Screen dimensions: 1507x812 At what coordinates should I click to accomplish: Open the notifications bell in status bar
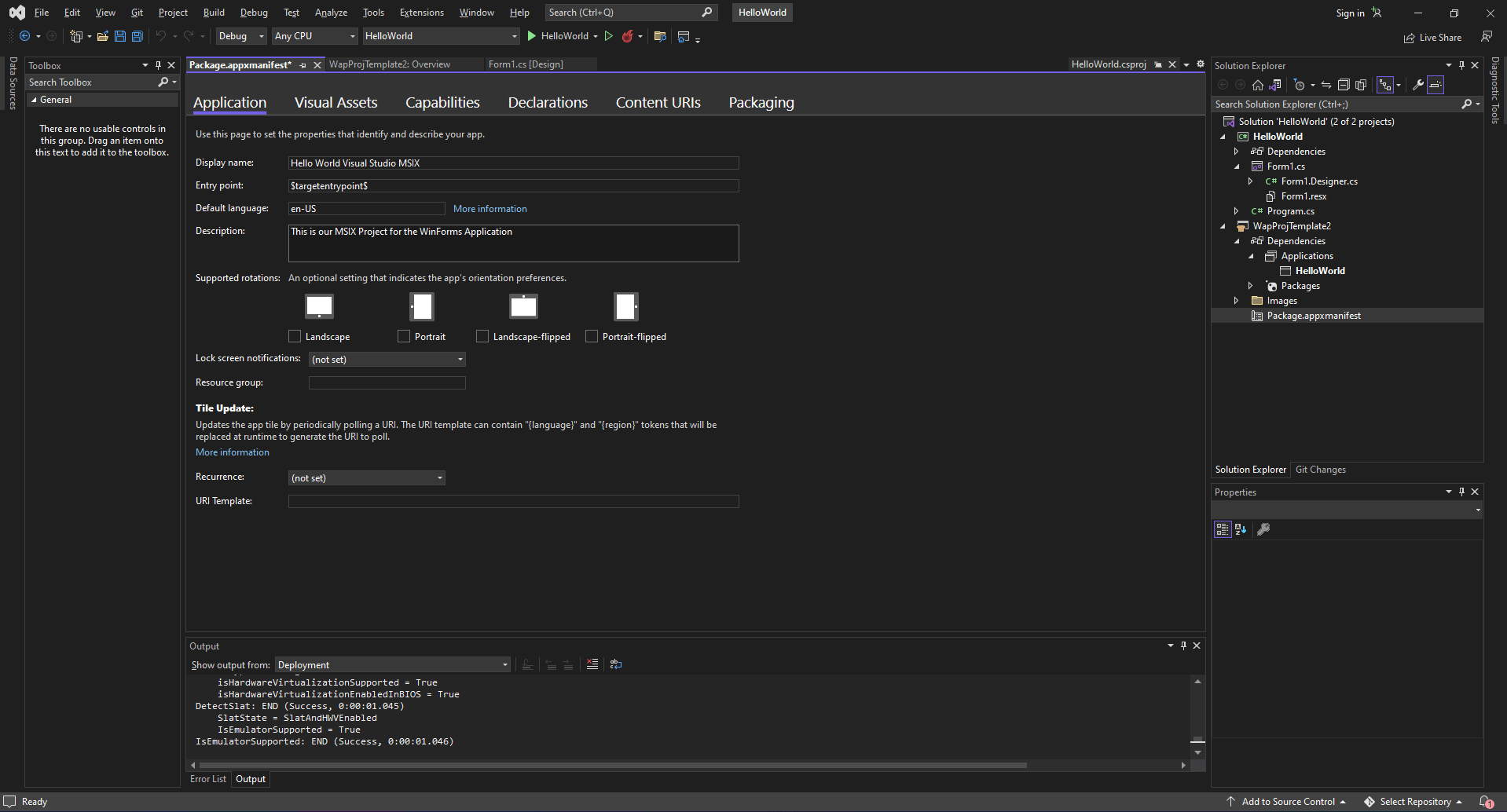tap(1486, 802)
